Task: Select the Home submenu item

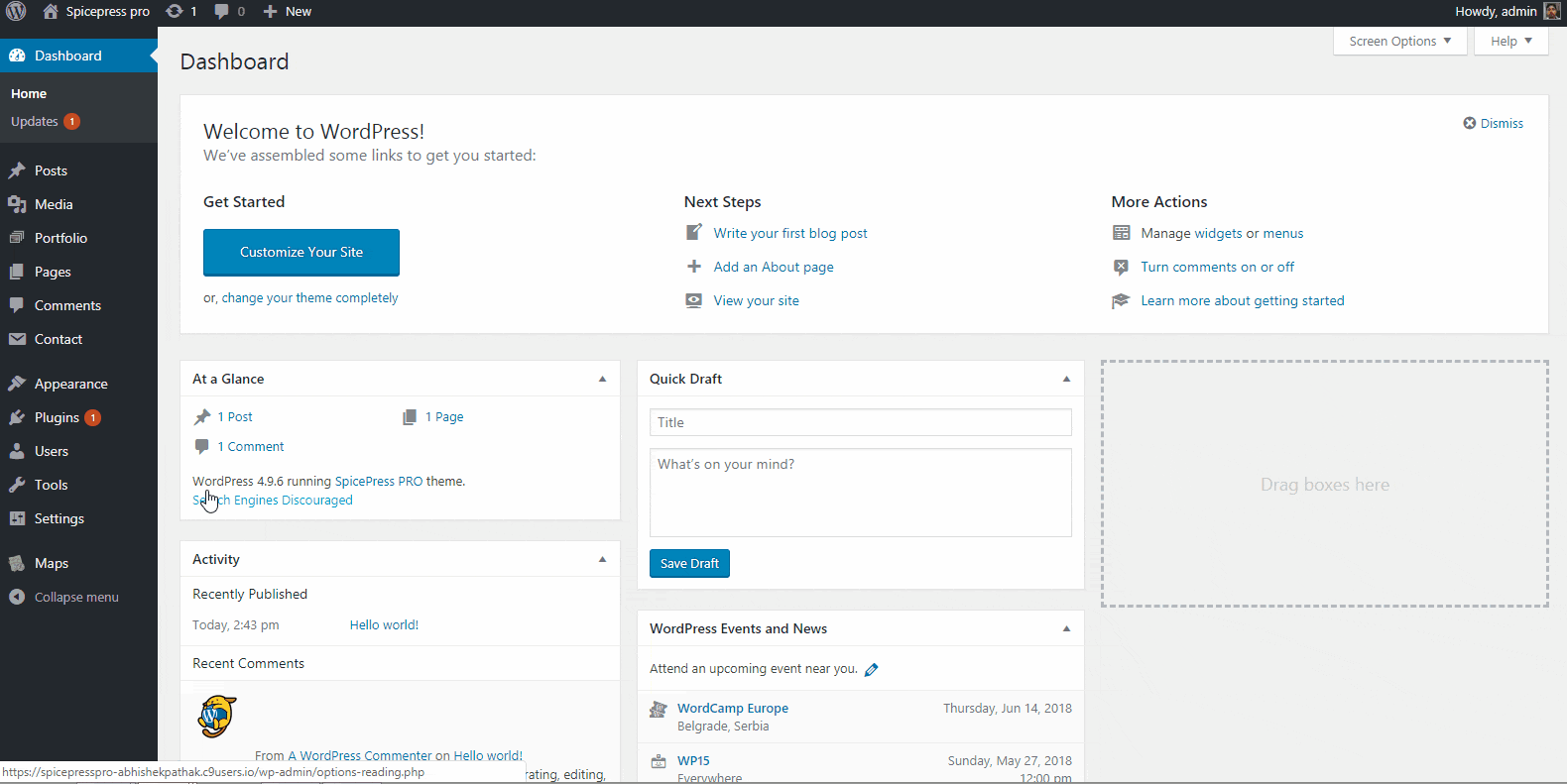Action: 29,93
